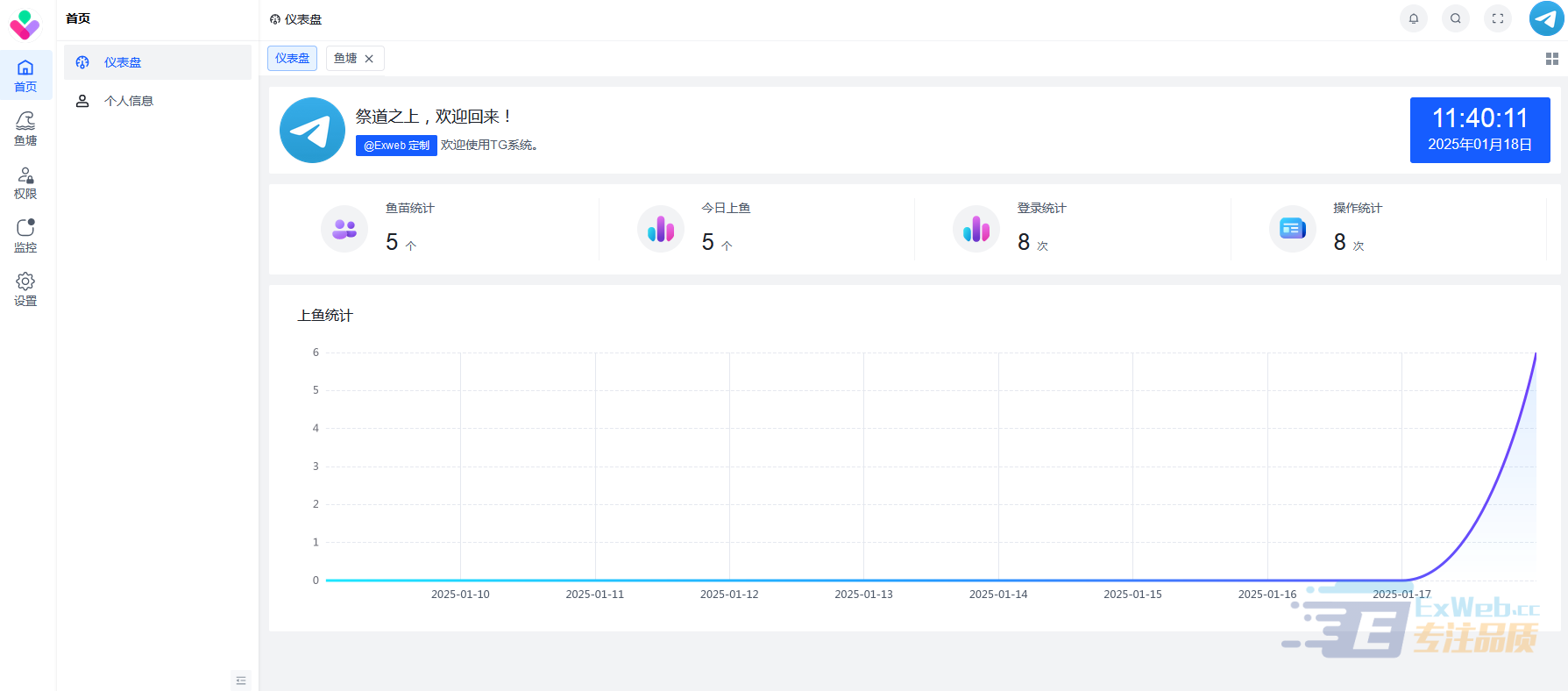Toggle fullscreen mode icon

coord(1498,18)
